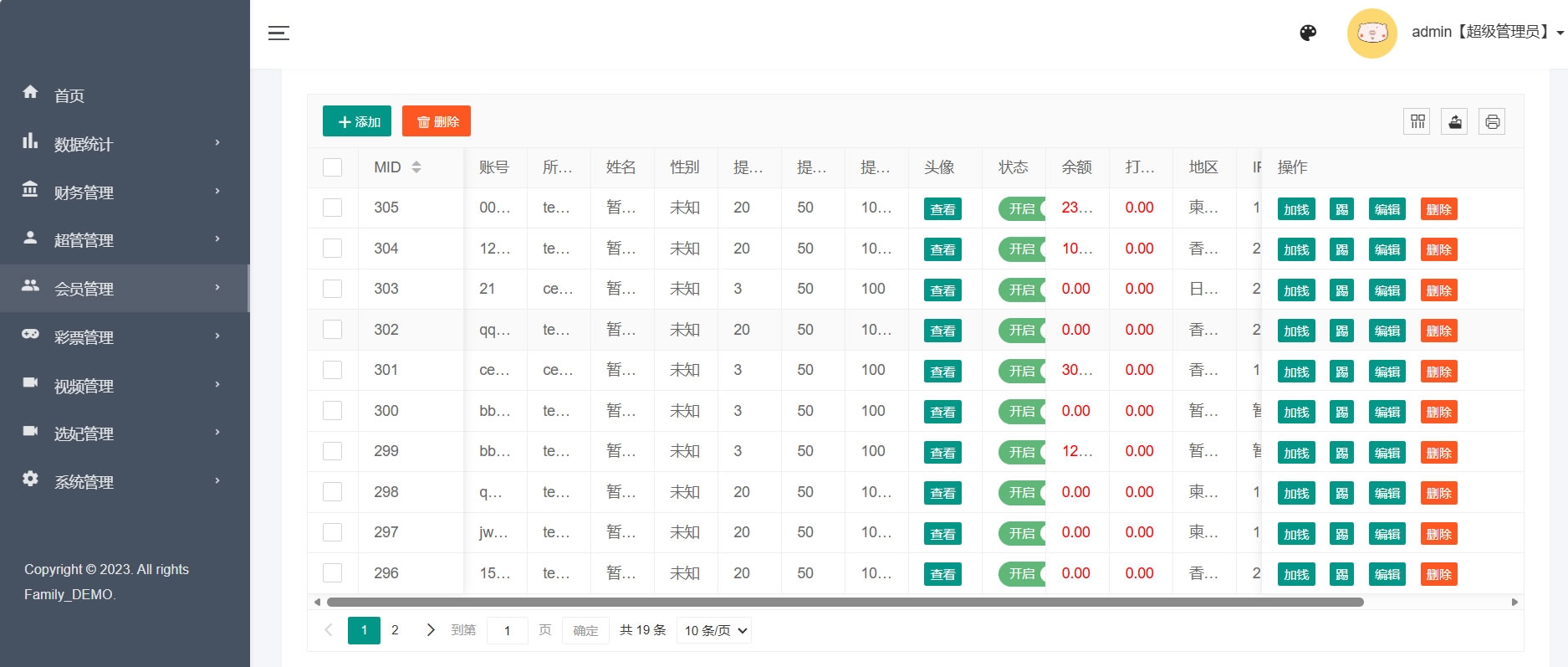Click the print table icon
1568x667 pixels.
1492,122
